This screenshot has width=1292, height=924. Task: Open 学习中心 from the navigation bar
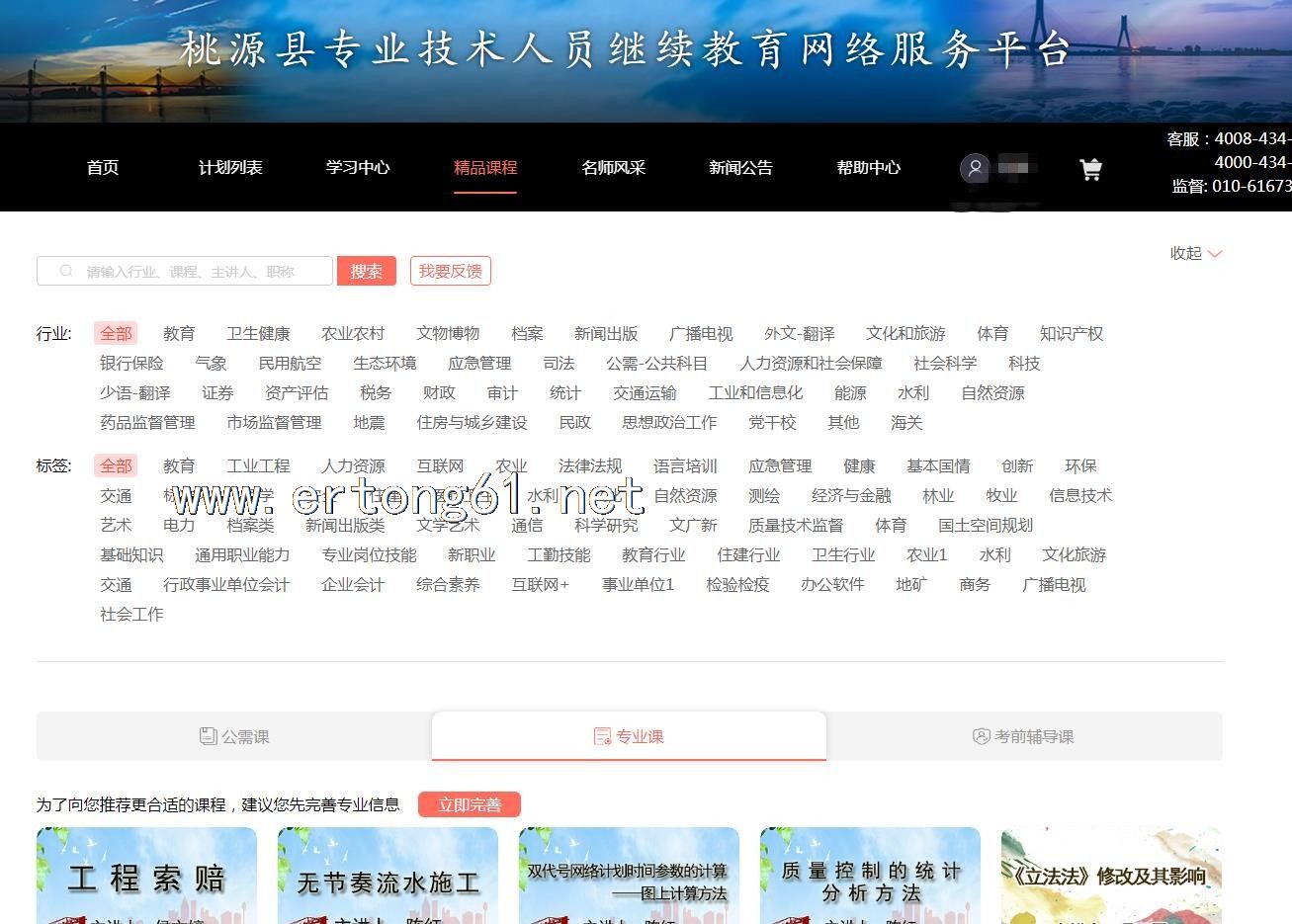pyautogui.click(x=358, y=168)
